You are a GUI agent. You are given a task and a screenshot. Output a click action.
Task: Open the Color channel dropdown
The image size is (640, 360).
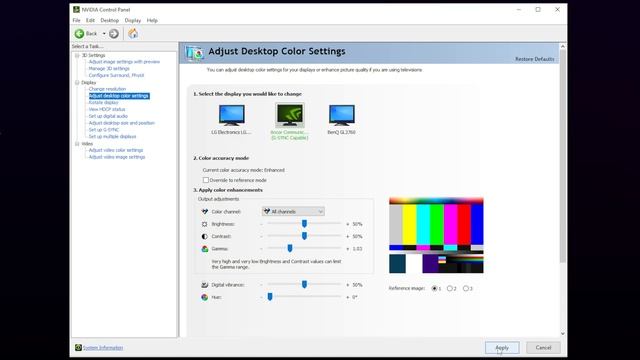click(293, 211)
